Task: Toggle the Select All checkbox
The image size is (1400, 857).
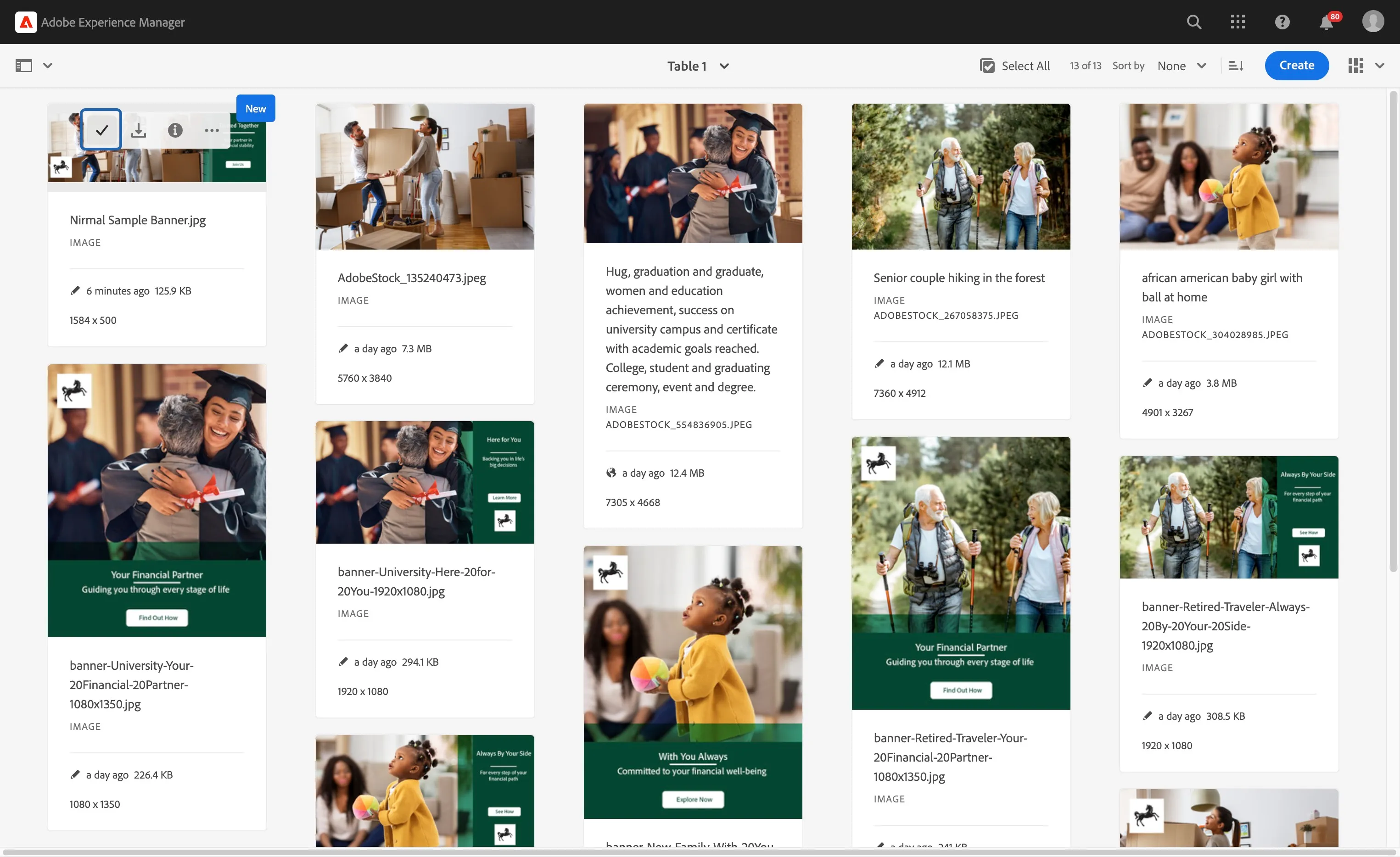Action: [x=987, y=66]
